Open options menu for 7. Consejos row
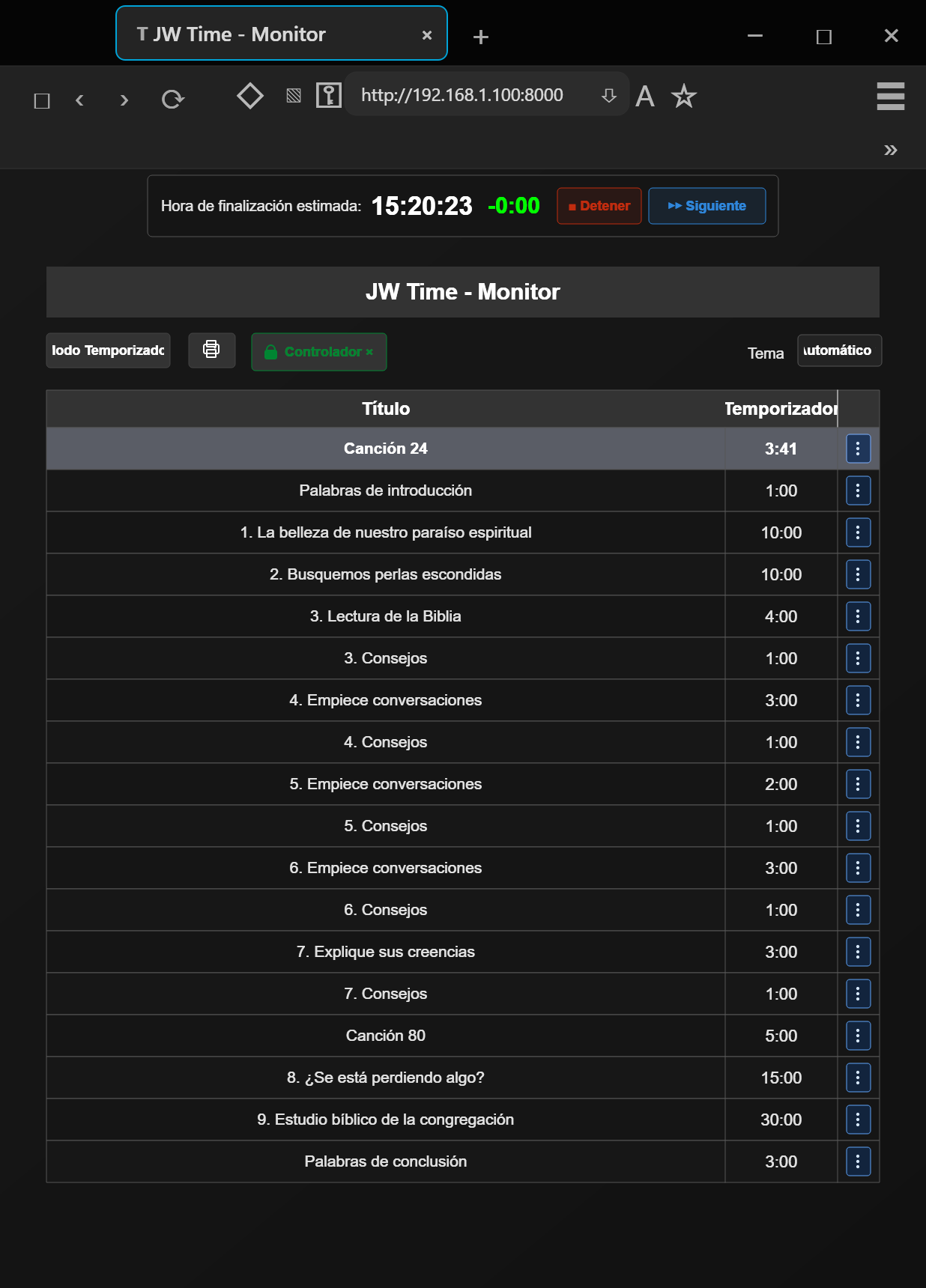Viewport: 926px width, 1288px height. tap(858, 994)
